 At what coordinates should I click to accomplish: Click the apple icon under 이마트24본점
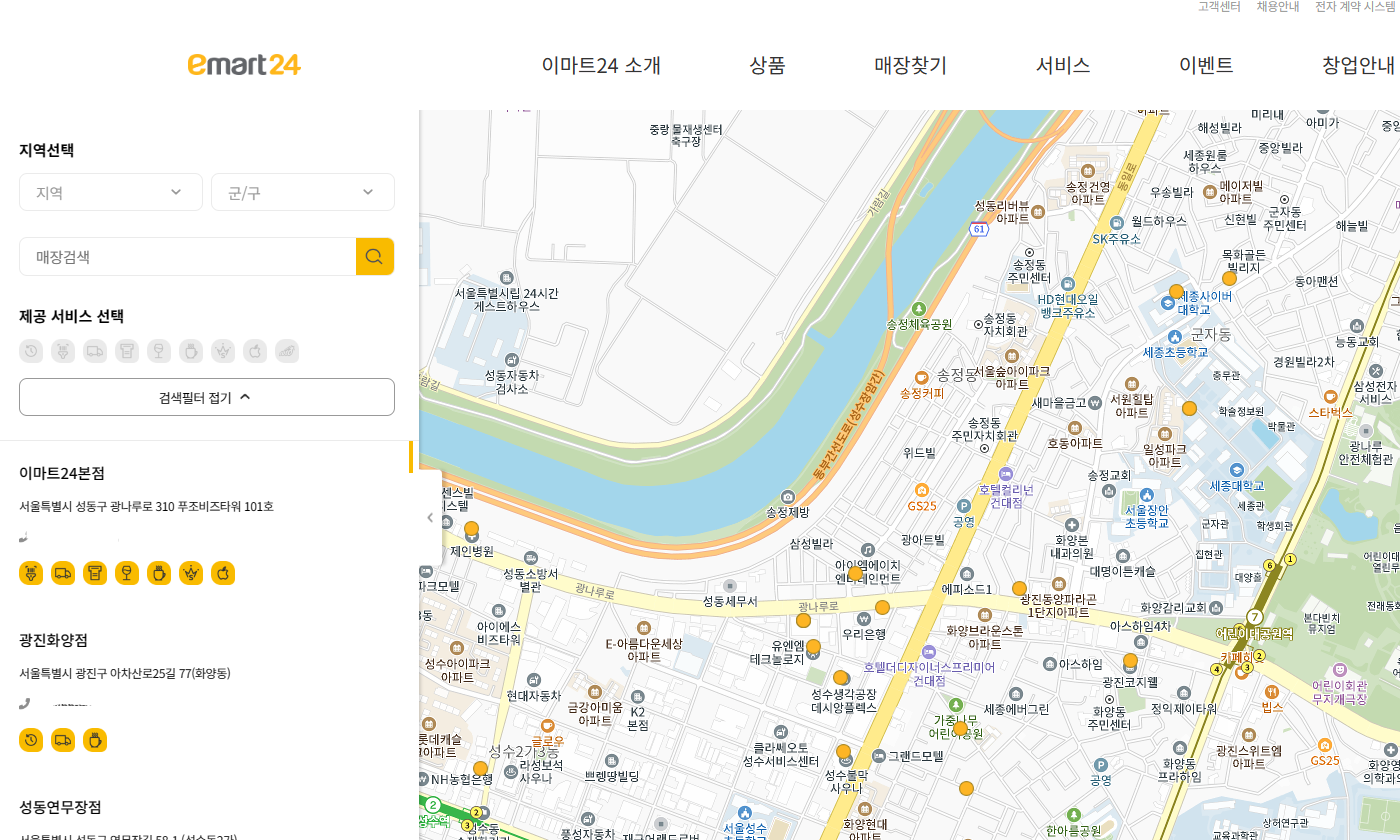[223, 573]
